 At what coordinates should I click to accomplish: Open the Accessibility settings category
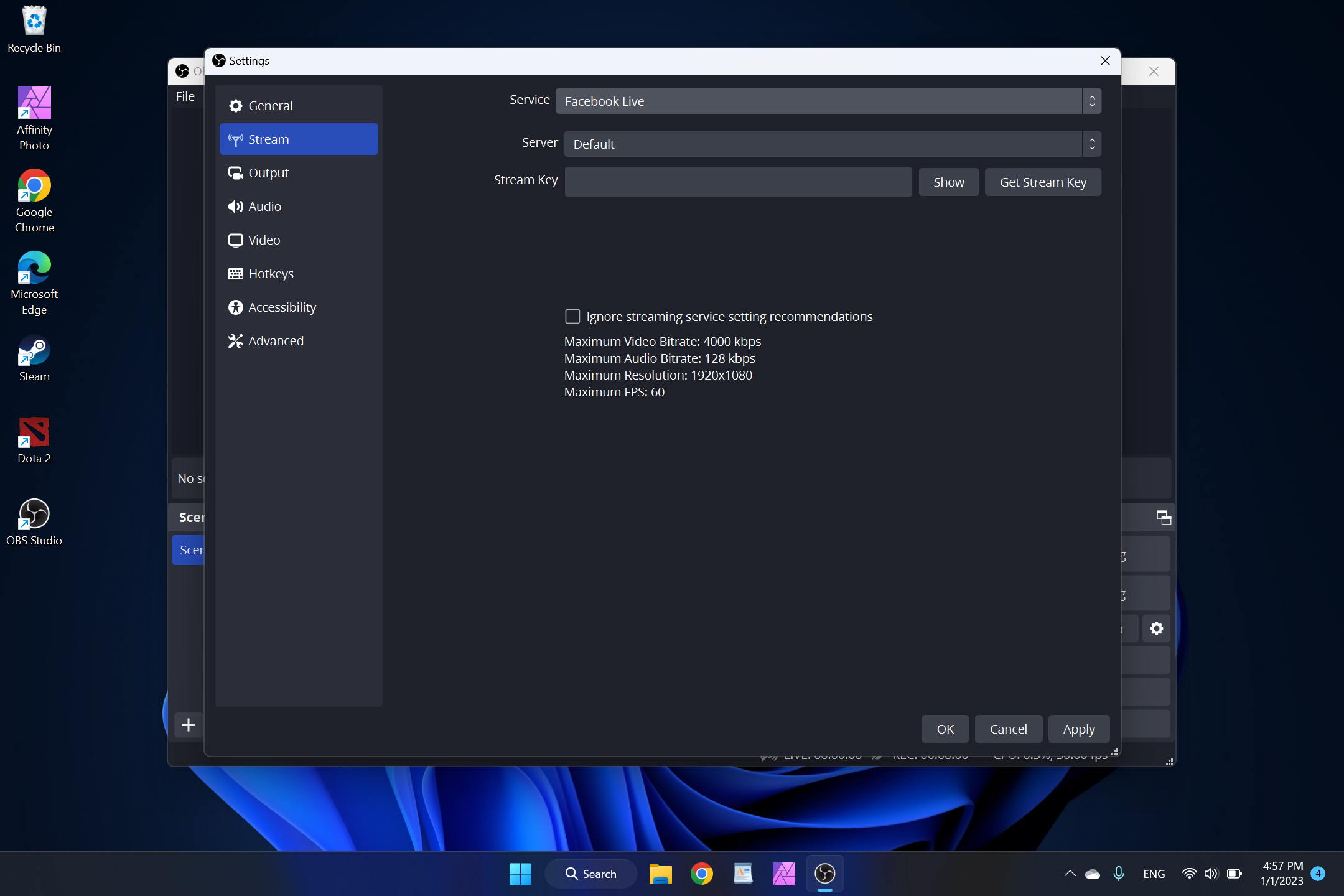tap(299, 307)
